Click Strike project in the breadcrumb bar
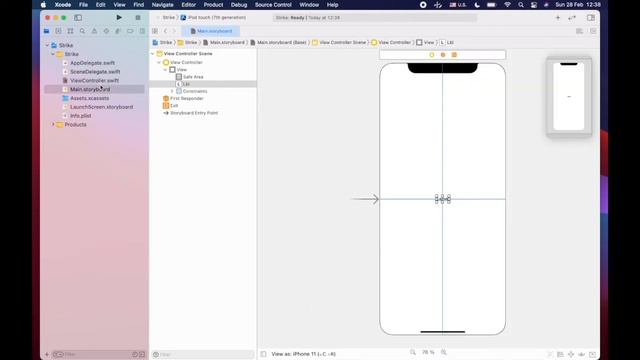640x360 pixels. point(162,42)
